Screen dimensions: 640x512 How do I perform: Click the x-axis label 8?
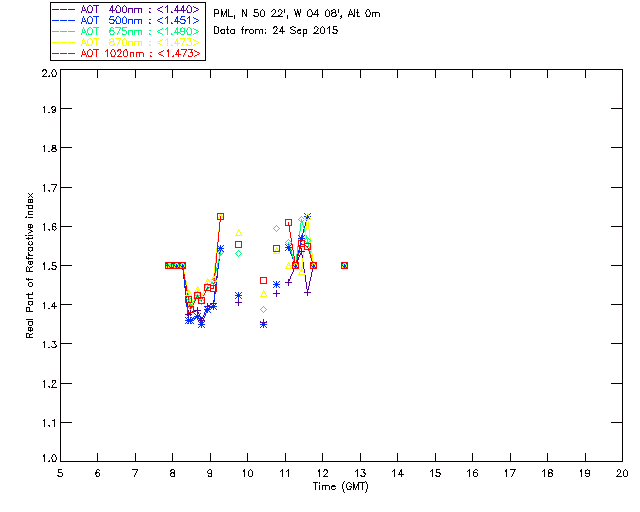pos(173,473)
